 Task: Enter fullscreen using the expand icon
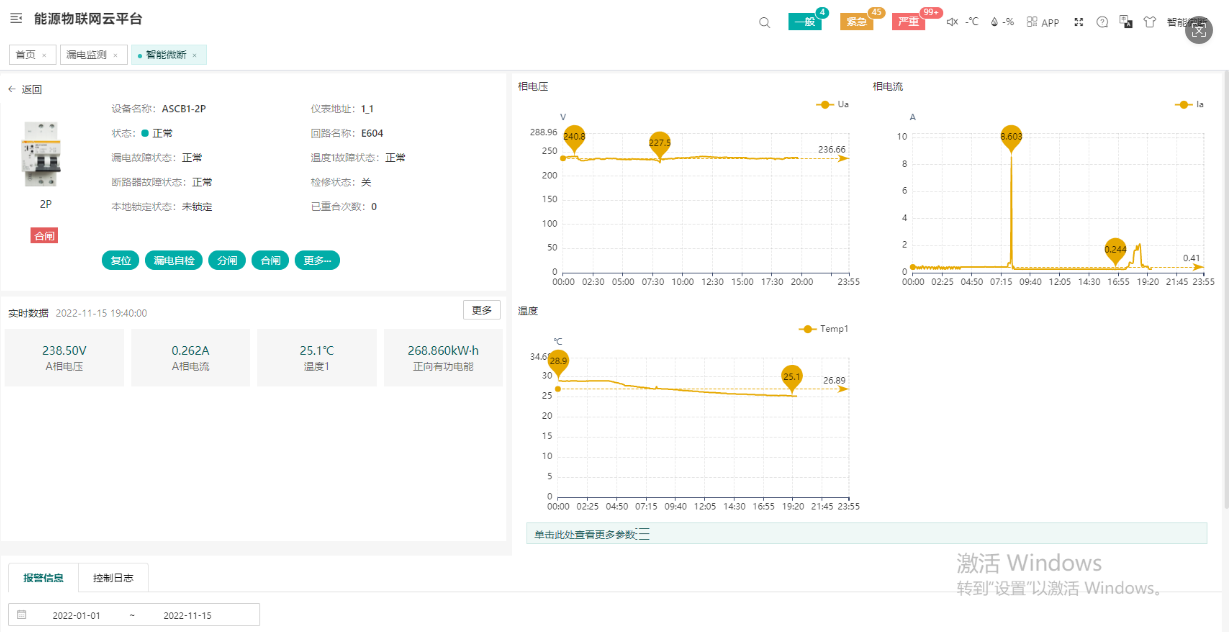point(1079,22)
